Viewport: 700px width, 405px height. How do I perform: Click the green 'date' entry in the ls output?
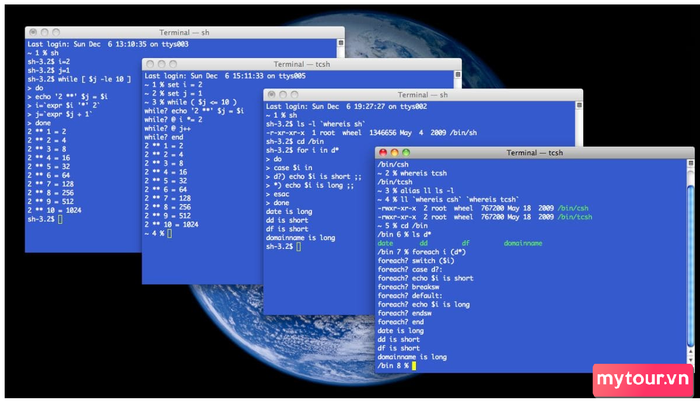[385, 243]
